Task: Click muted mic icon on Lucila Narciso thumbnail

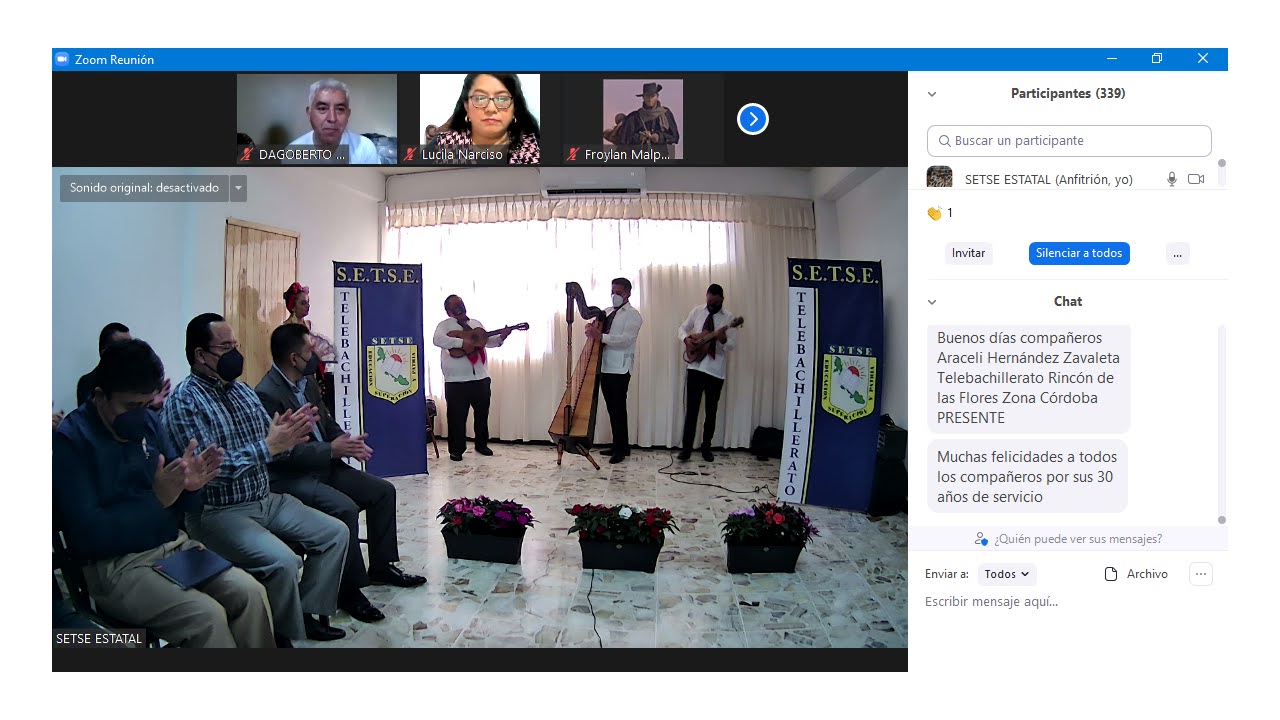Action: [410, 155]
